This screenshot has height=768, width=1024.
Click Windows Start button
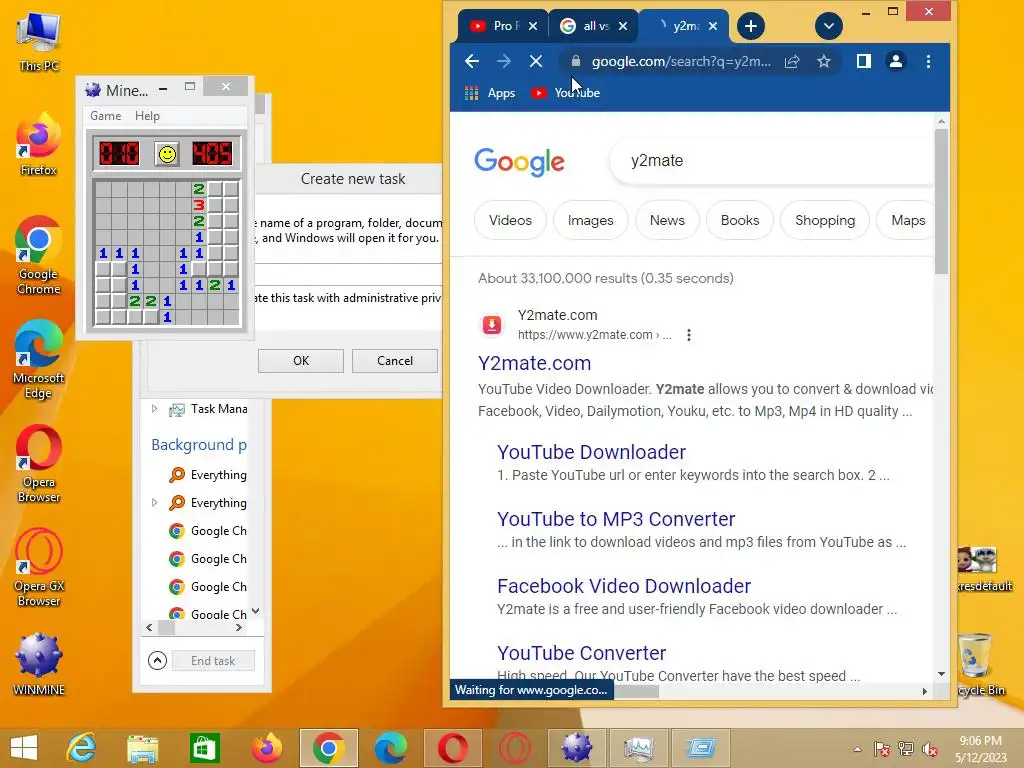coord(24,748)
